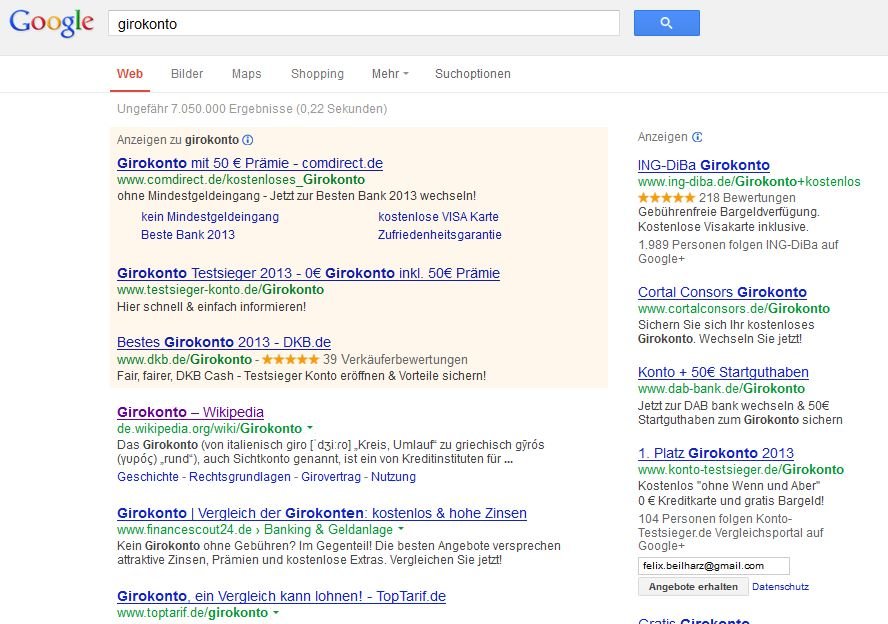Viewport: 888px width, 624px height.
Task: Switch to the Bilder tab
Action: (187, 74)
